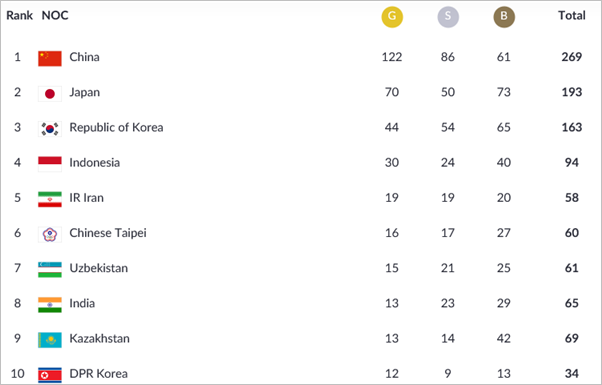Click the DPR Korea flag icon

point(50,375)
